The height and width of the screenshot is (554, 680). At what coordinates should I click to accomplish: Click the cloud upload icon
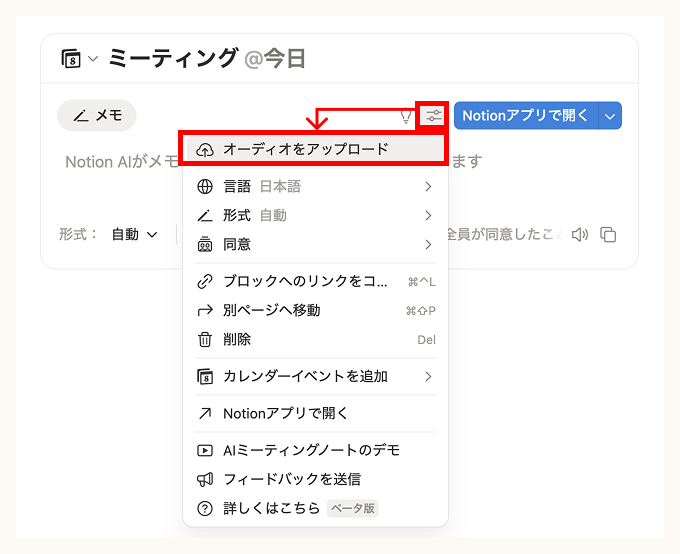pyautogui.click(x=205, y=150)
